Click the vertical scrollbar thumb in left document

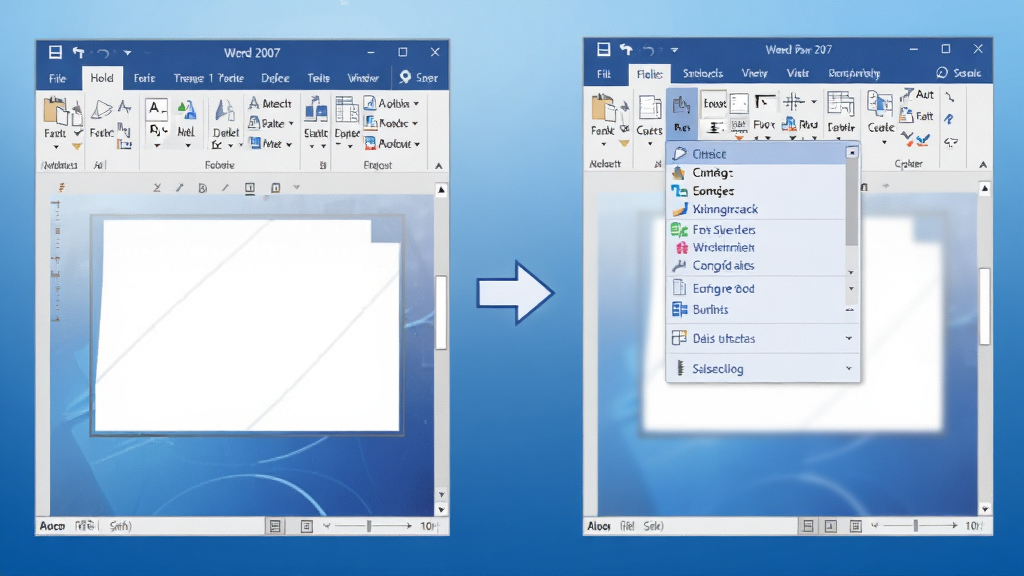441,312
